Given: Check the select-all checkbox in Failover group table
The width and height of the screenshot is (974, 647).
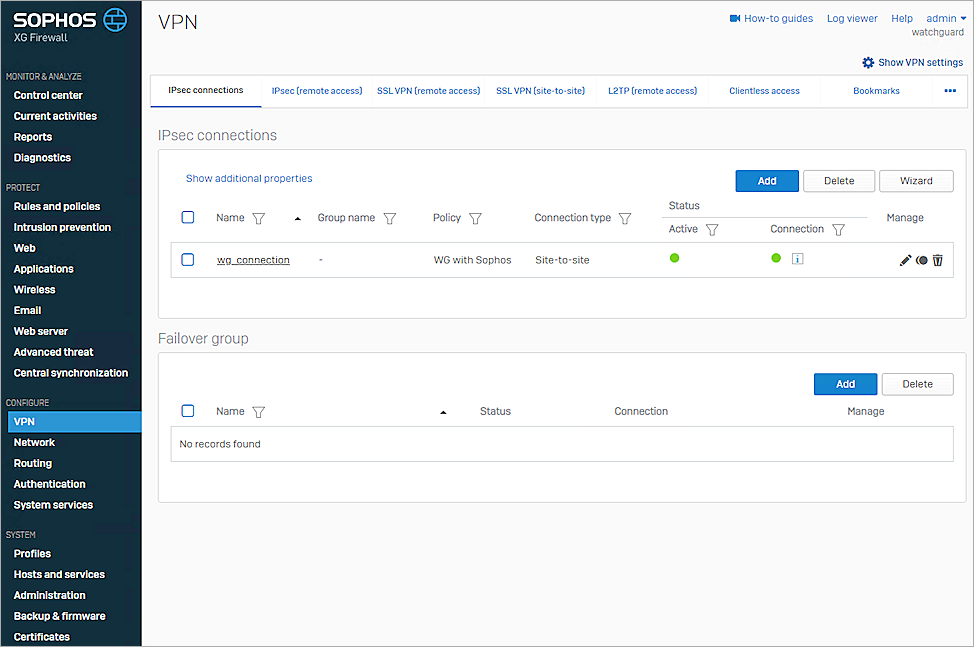Looking at the screenshot, I should [188, 411].
